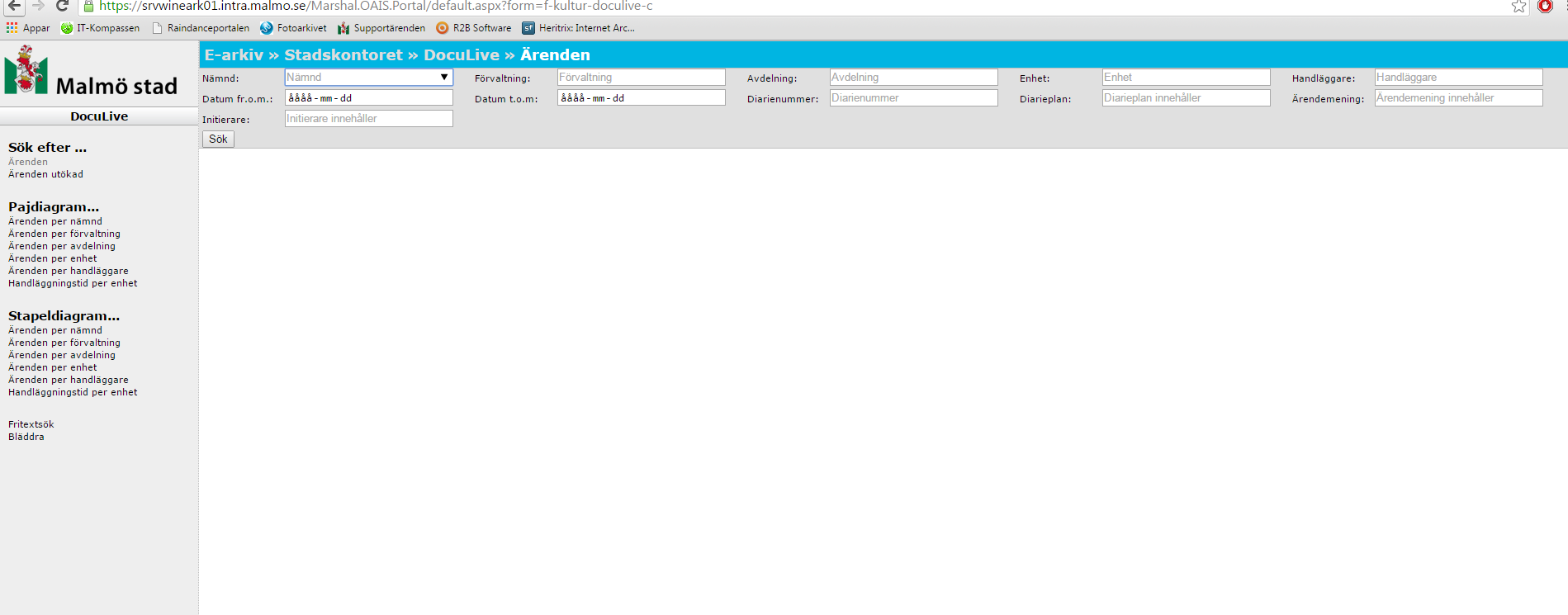Open Stapeldiagram Handläggningstid per enhet

pyautogui.click(x=73, y=392)
